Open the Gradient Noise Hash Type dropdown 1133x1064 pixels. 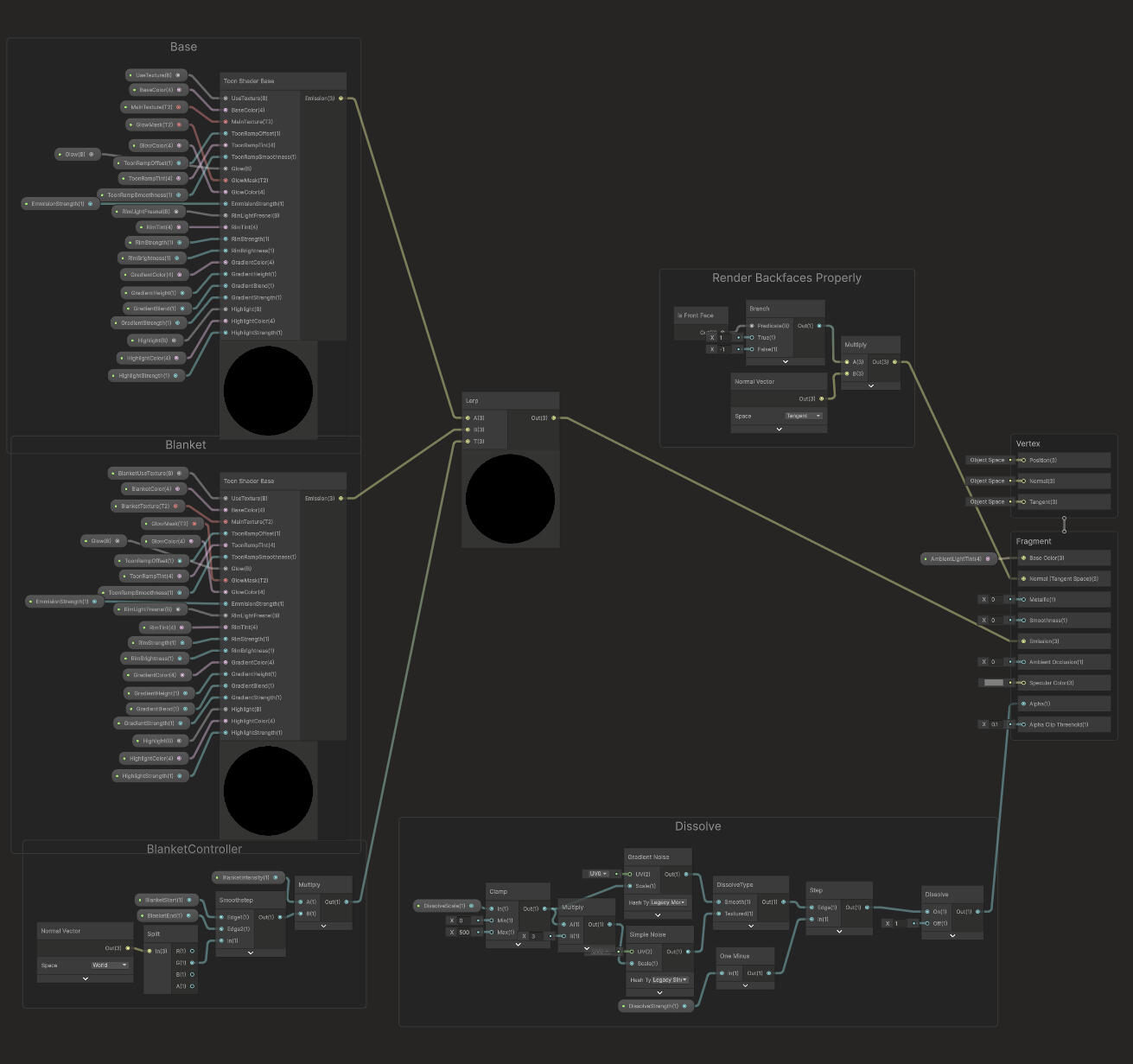(x=669, y=902)
